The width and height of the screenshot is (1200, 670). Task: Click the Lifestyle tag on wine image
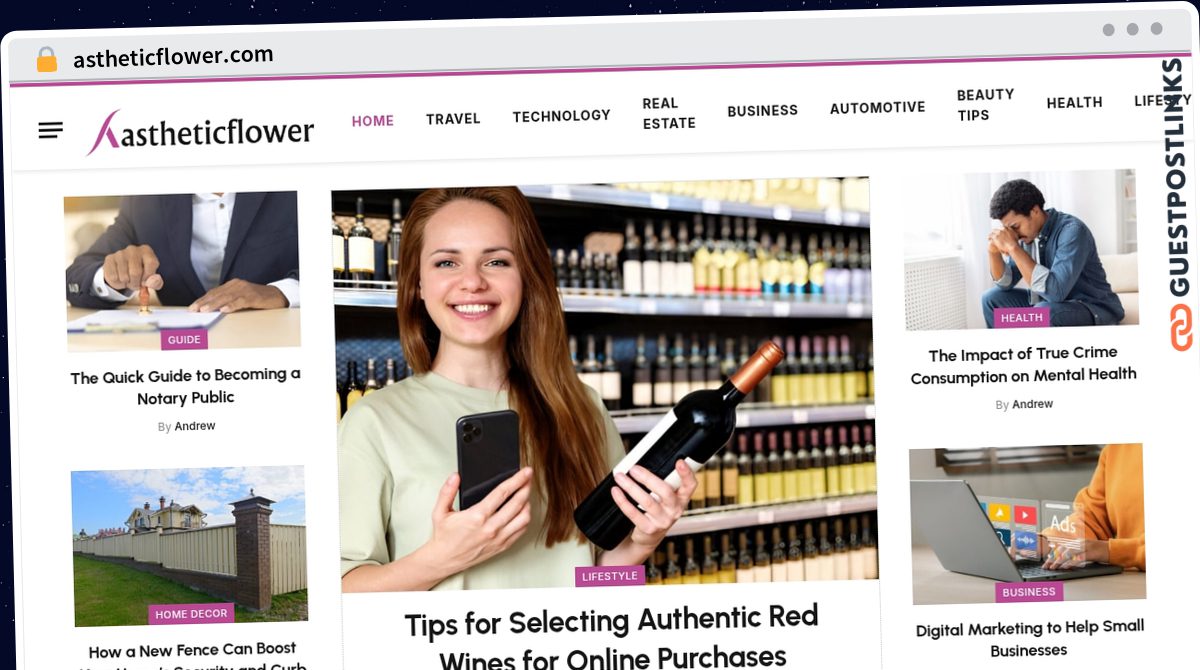point(610,576)
